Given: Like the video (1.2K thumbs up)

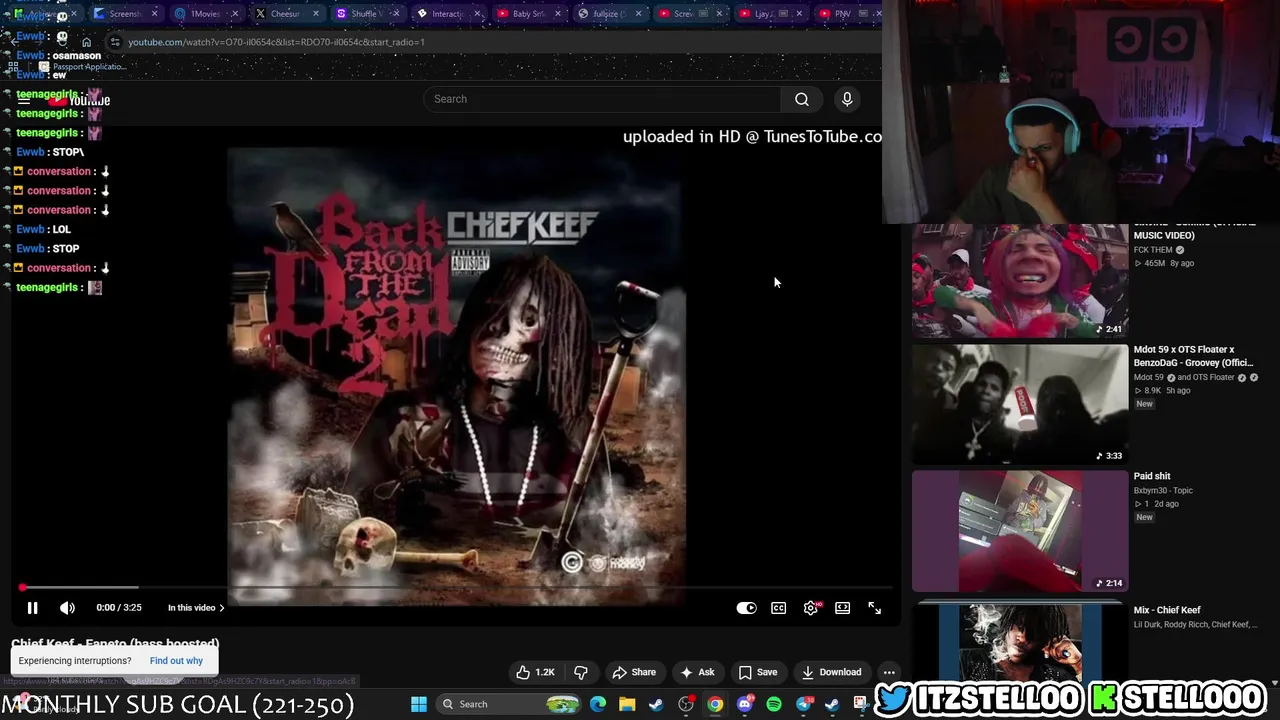Looking at the screenshot, I should point(535,672).
